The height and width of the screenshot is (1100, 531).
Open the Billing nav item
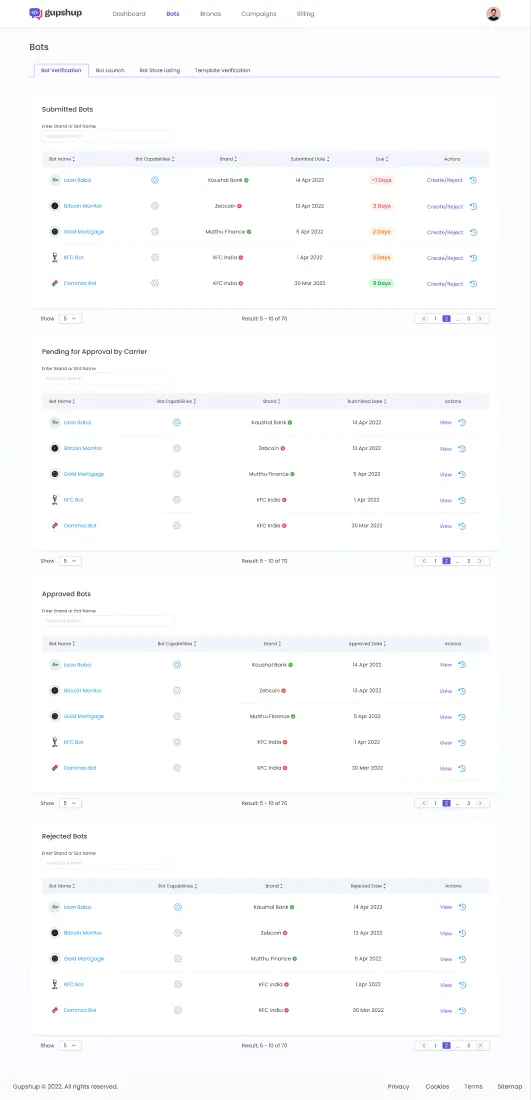tap(306, 13)
